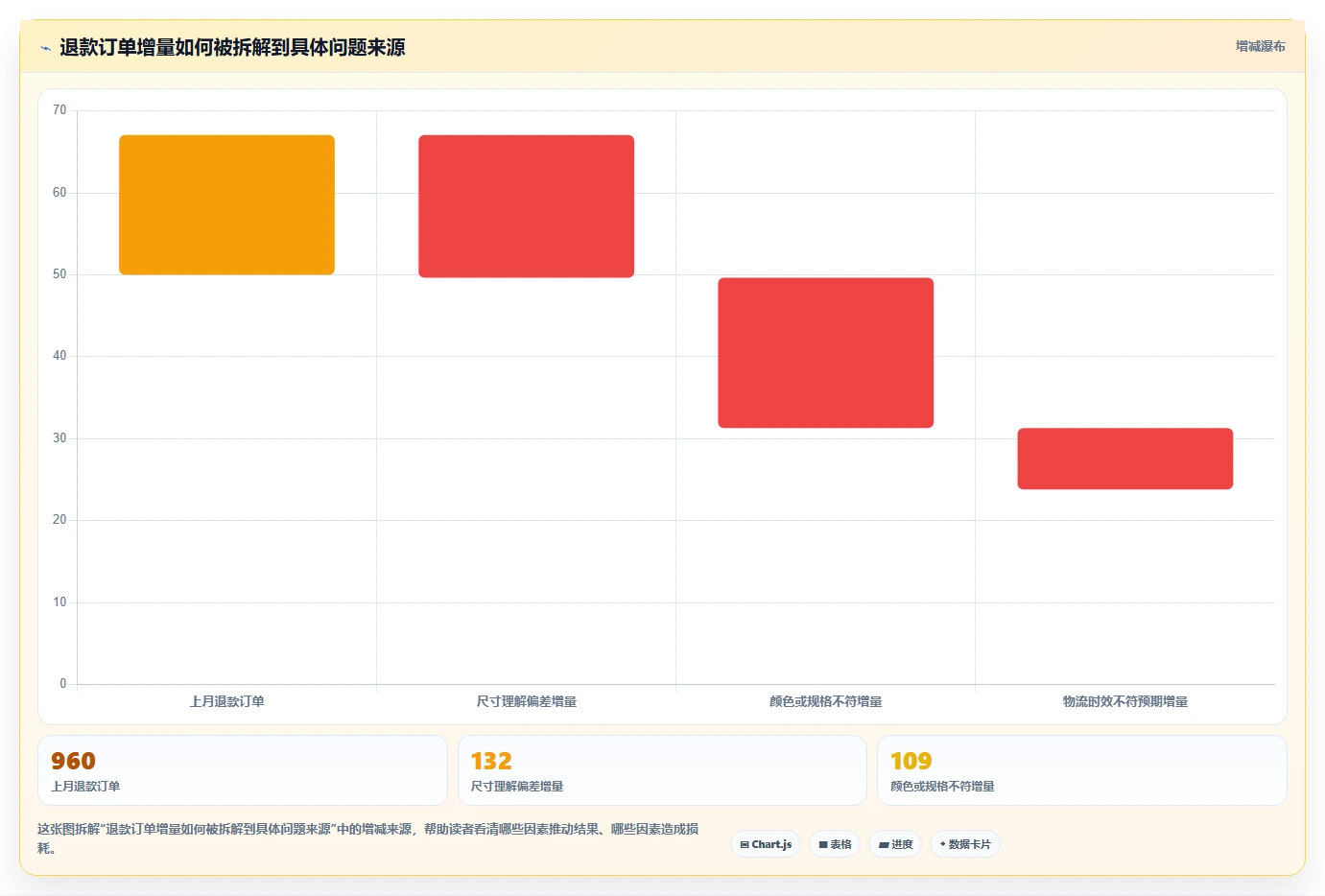Click the 物流时效不符预期增量 x-axis label
Screen dimensions: 1325x896
1124,701
